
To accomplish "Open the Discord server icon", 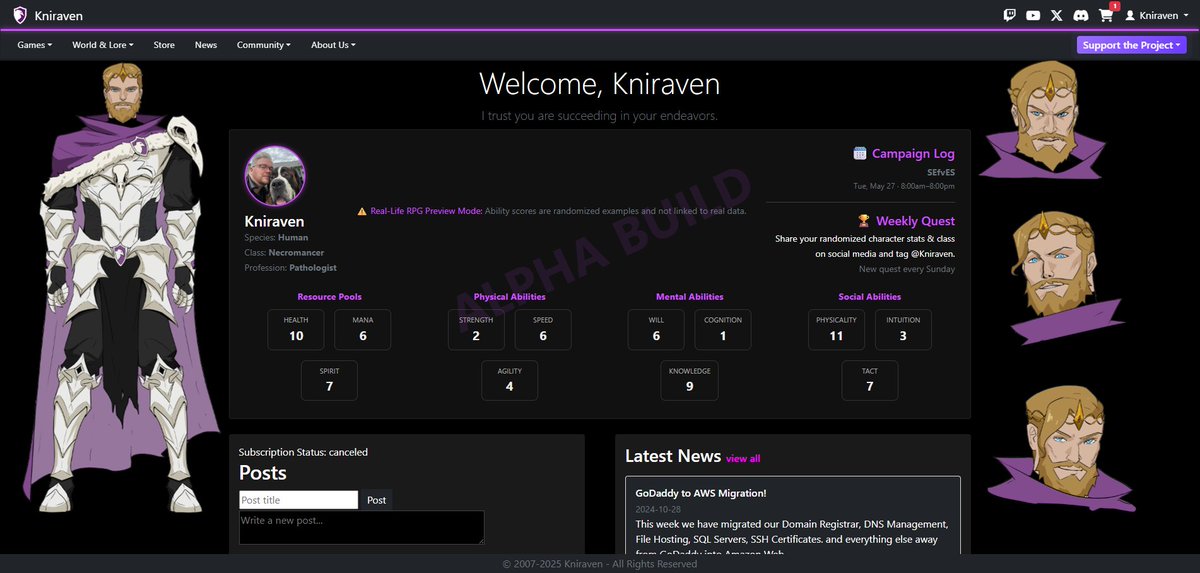I will point(1081,15).
